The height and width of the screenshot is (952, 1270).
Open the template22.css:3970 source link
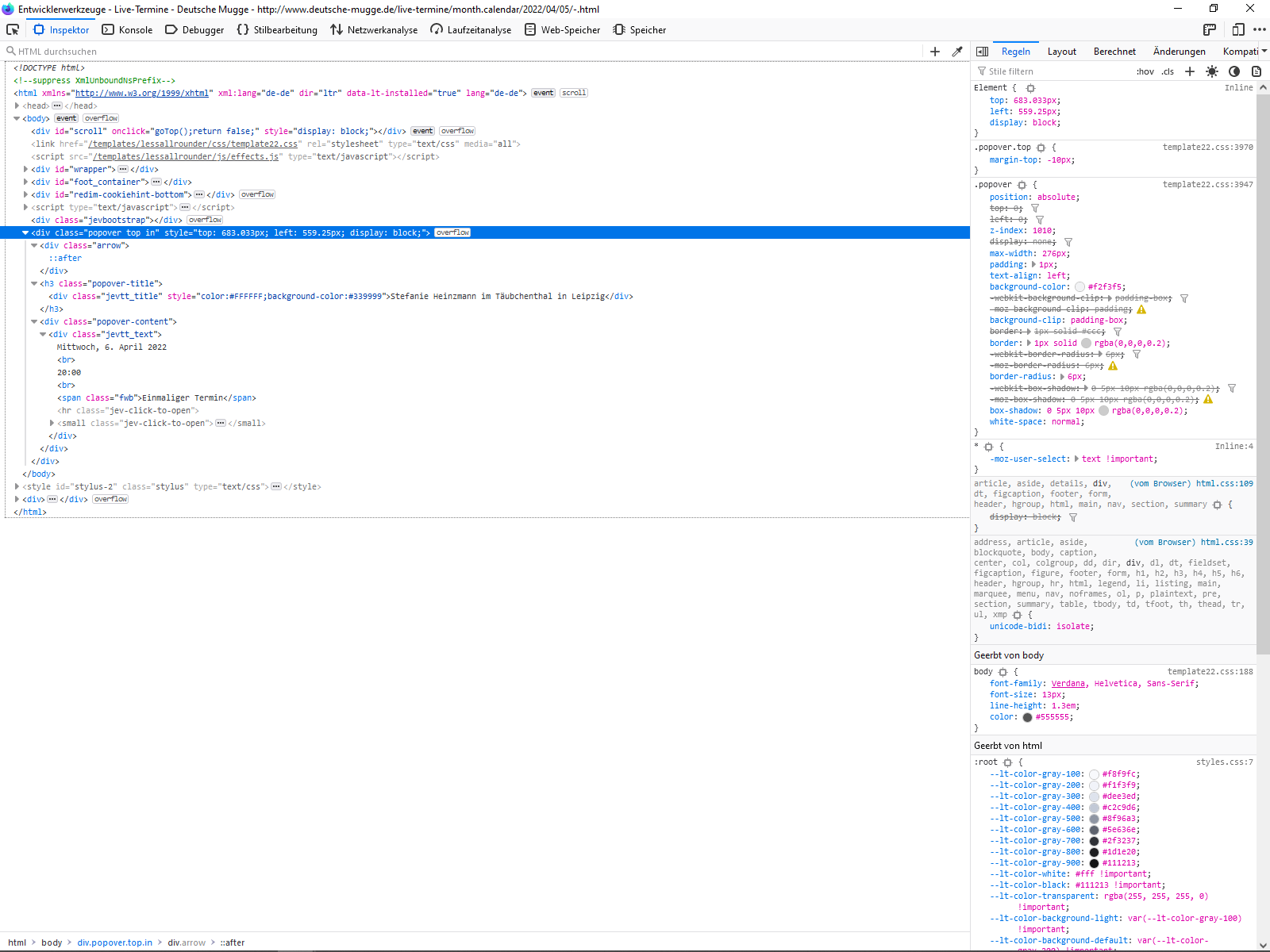[1207, 148]
